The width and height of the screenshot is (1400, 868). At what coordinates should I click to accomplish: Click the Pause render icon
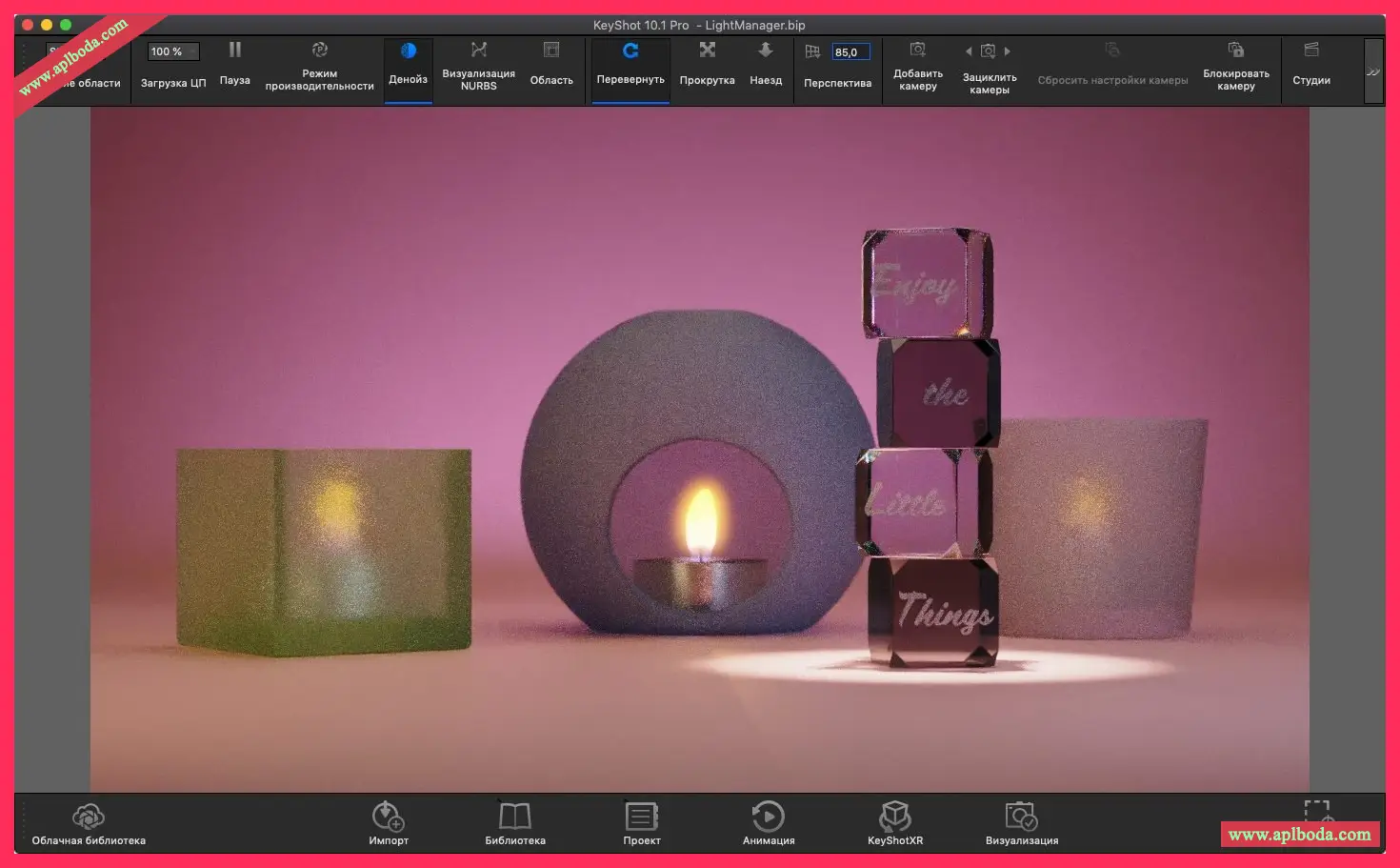[x=234, y=51]
